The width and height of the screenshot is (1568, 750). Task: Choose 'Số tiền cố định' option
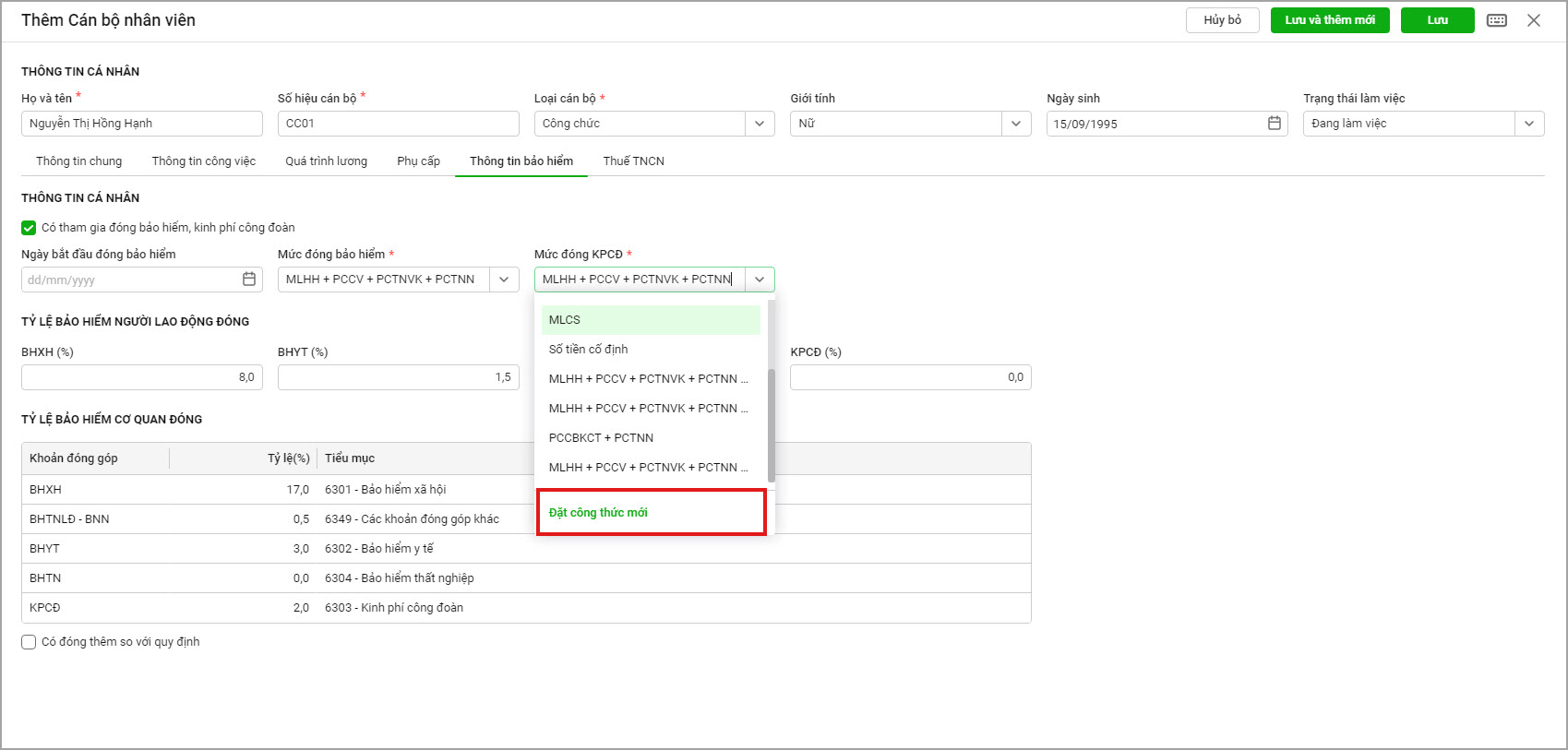tap(589, 350)
